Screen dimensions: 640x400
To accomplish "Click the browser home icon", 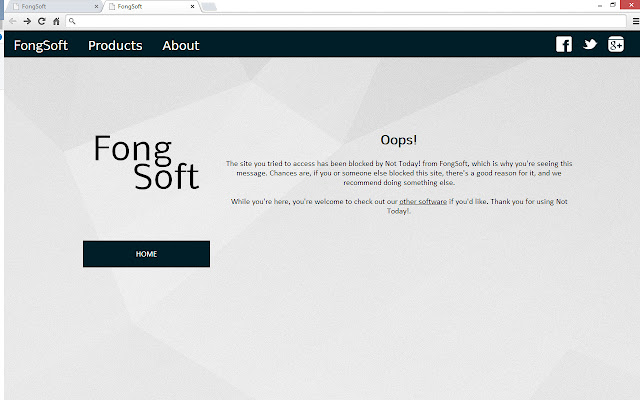I will 56,21.
